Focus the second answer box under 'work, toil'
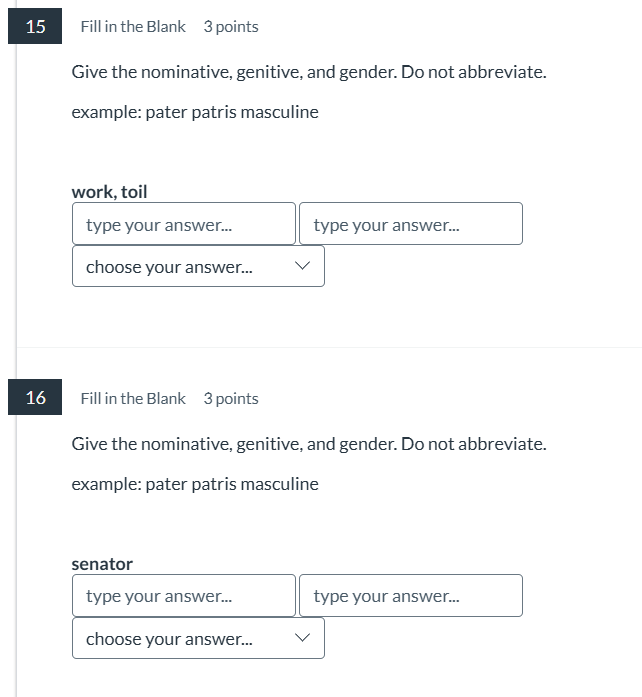 [411, 224]
